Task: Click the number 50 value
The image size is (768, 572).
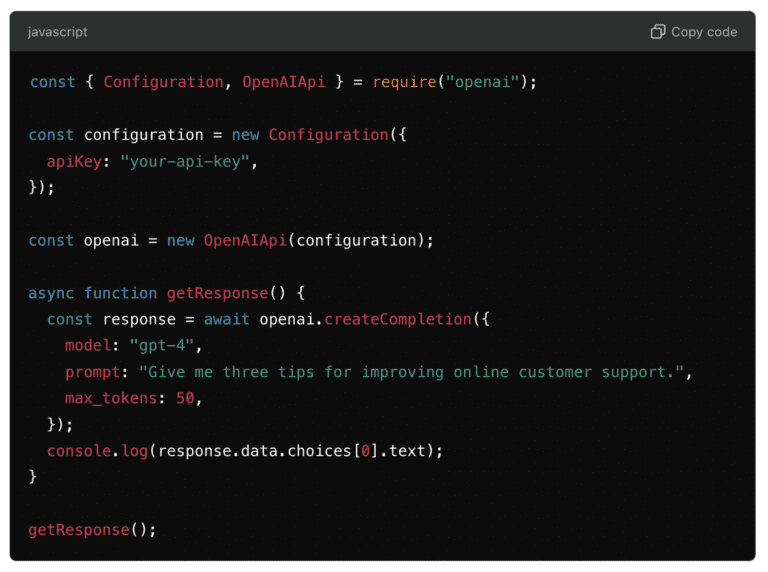Action: coord(185,398)
